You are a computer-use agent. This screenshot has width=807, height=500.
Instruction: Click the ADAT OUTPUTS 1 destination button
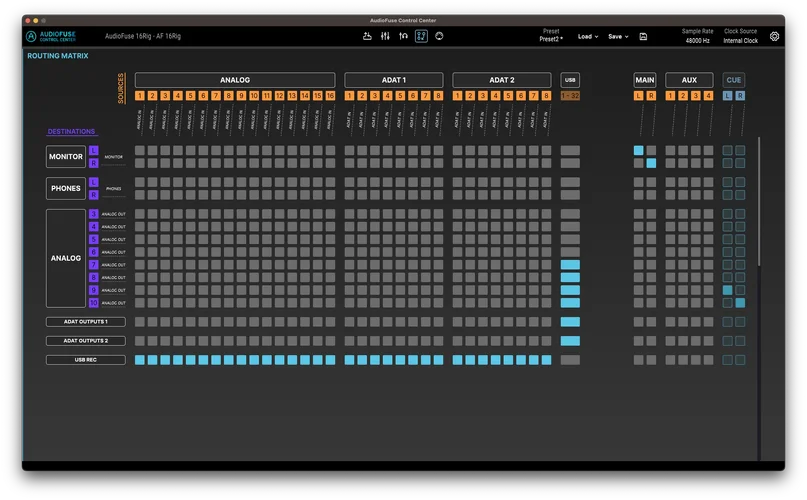tap(85, 322)
